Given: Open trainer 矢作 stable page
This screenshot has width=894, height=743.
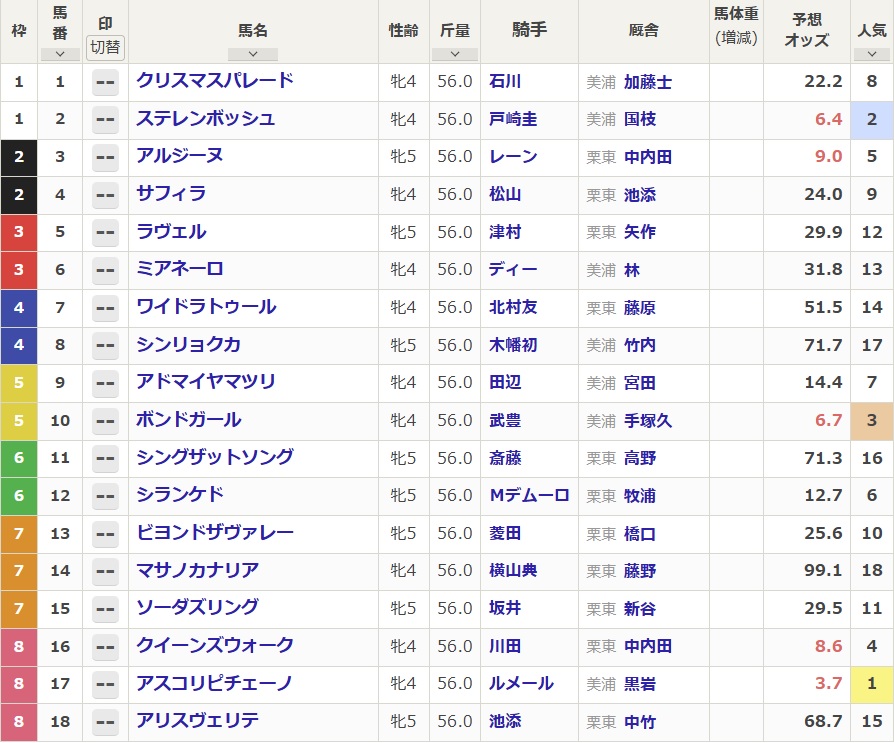Looking at the screenshot, I should 640,233.
